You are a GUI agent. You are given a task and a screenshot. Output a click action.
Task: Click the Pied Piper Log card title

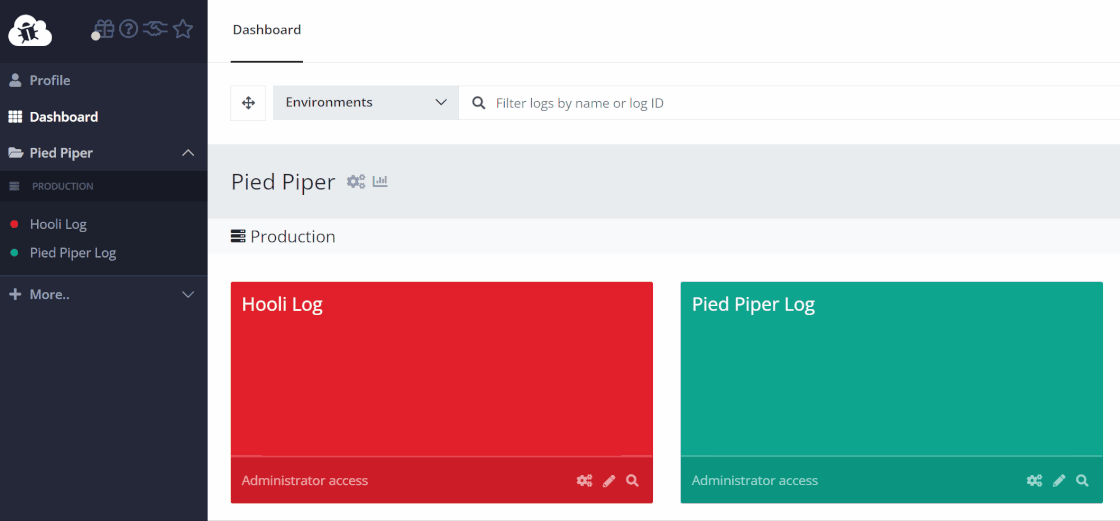click(x=754, y=305)
